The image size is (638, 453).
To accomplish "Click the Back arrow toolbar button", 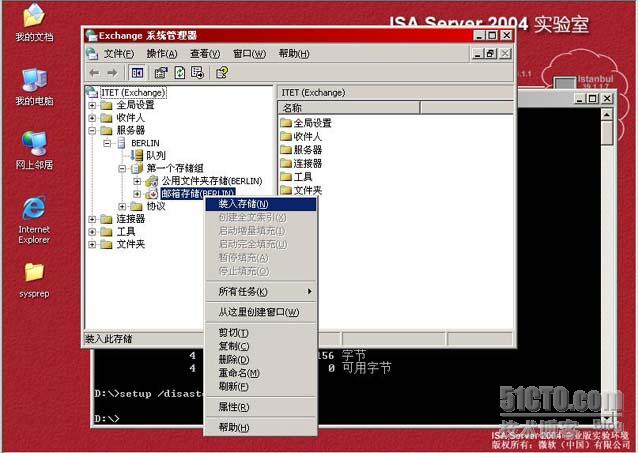I will [94, 72].
